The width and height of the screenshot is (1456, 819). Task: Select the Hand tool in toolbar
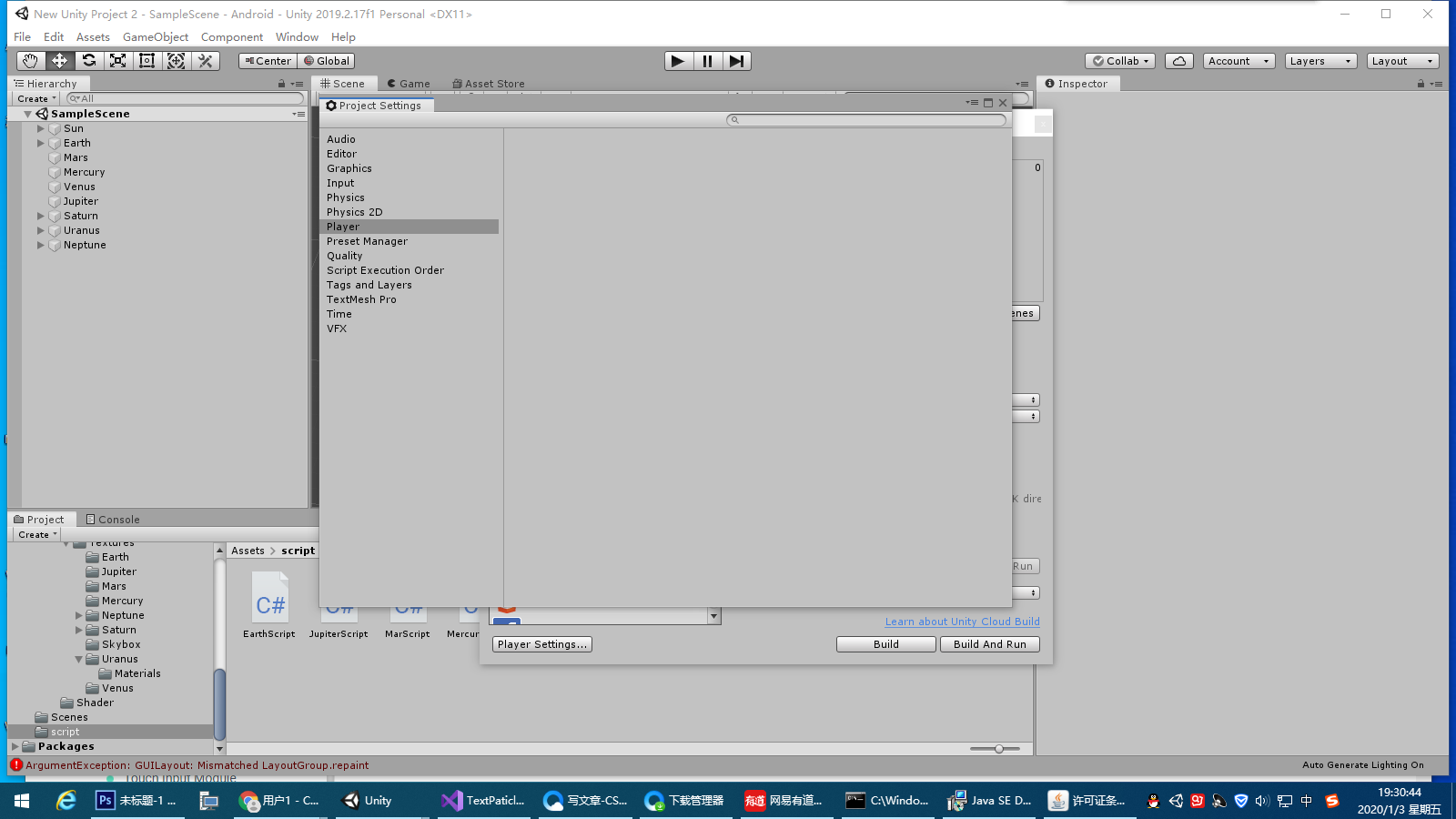click(31, 61)
